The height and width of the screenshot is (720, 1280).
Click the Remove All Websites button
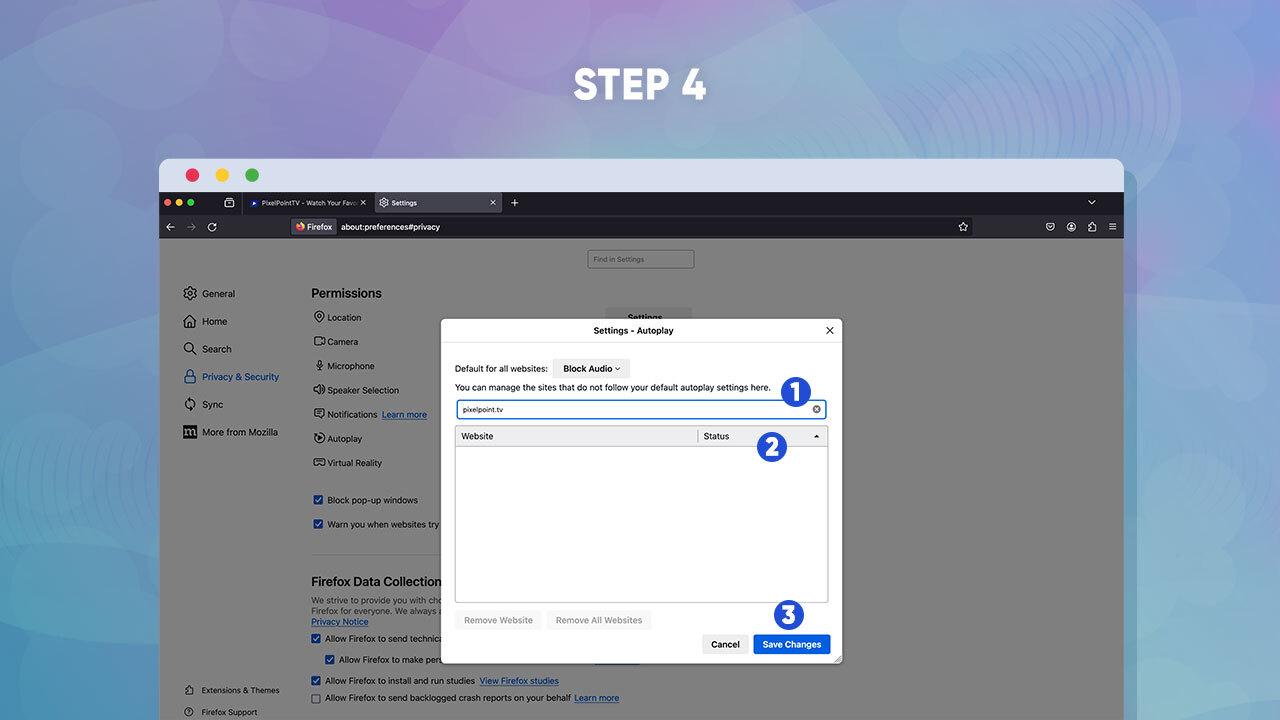point(599,620)
